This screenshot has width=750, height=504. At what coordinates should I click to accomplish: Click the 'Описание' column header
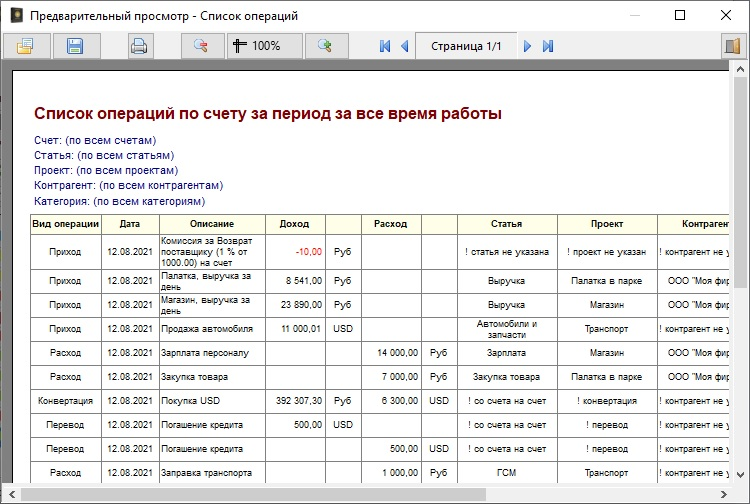click(212, 224)
